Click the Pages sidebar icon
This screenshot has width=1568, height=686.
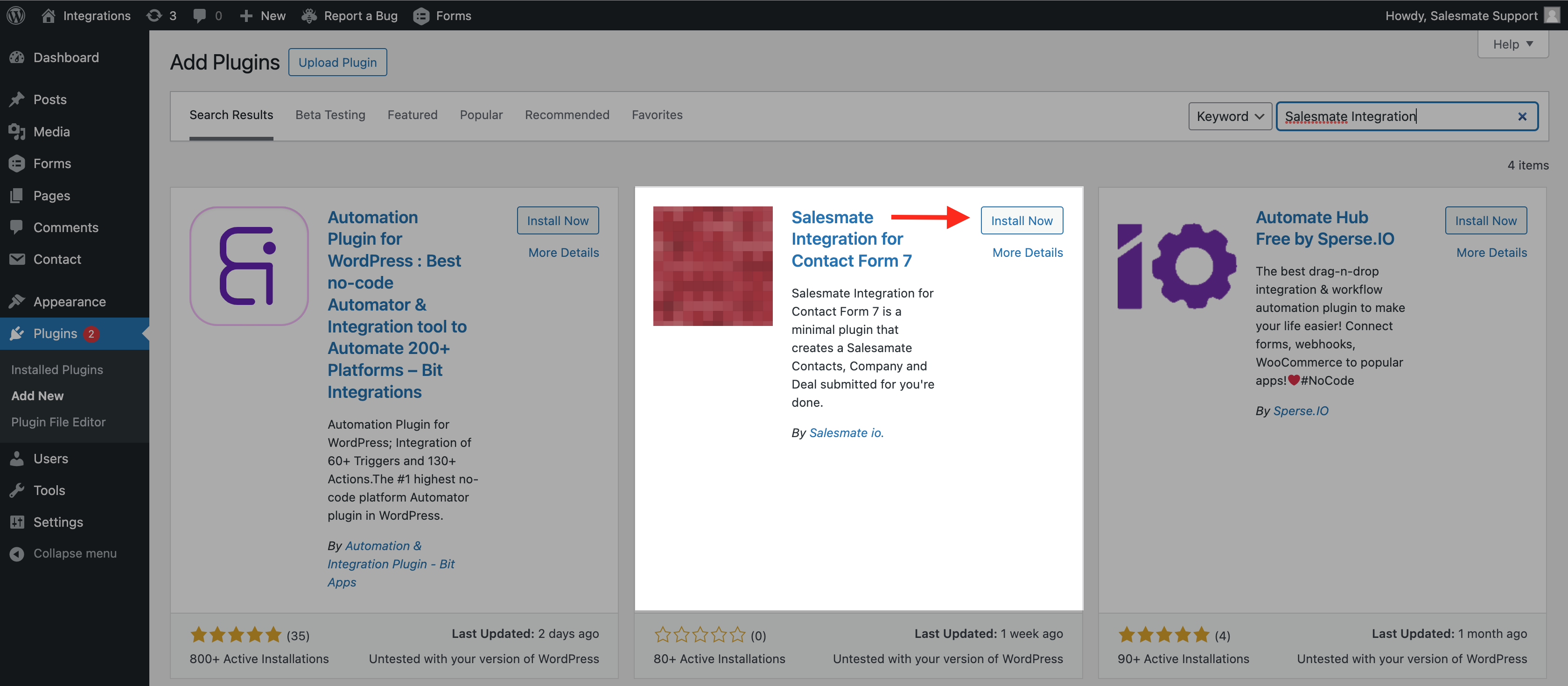coord(17,196)
